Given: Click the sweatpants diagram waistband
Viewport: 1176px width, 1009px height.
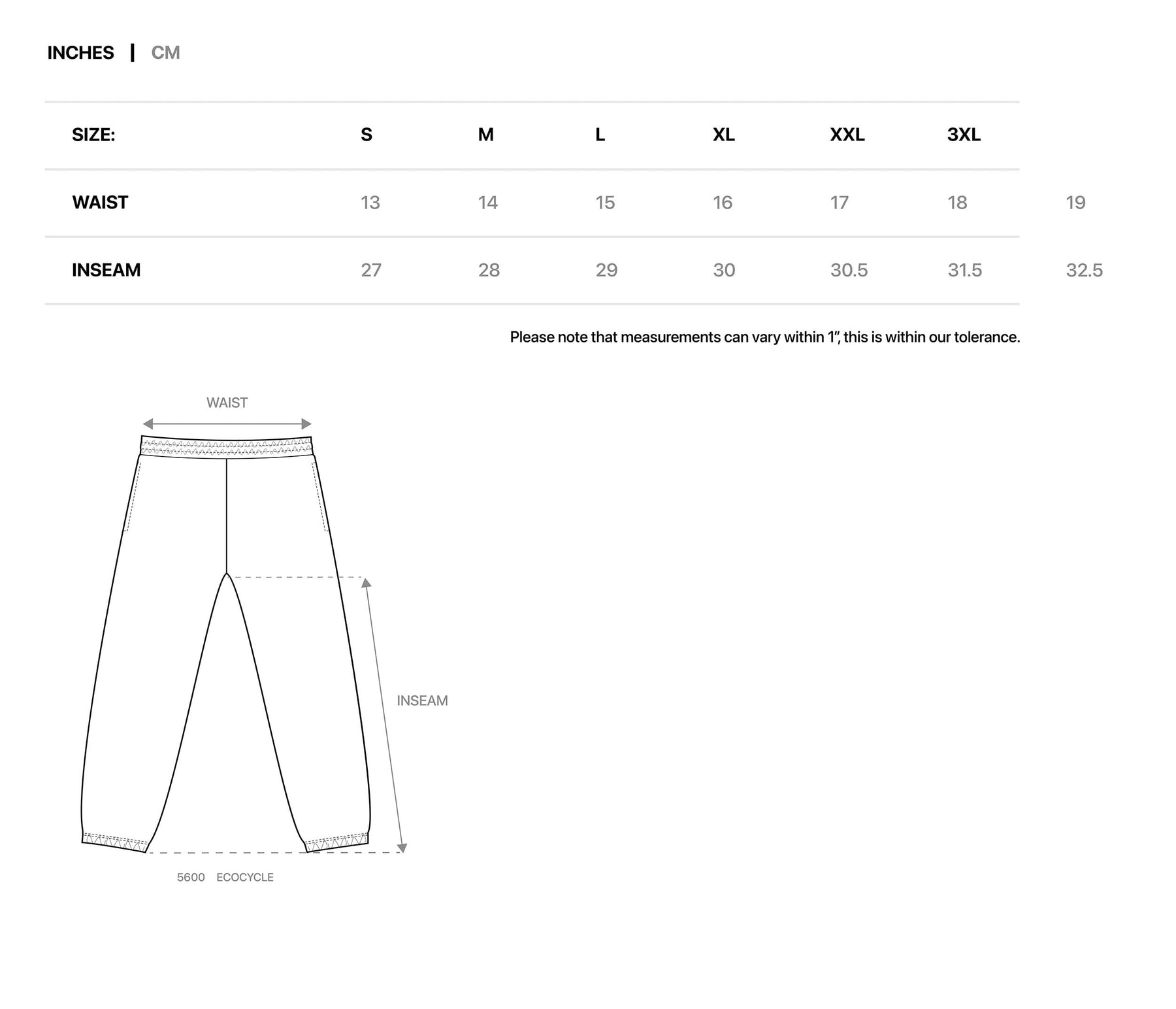Looking at the screenshot, I should (x=226, y=448).
